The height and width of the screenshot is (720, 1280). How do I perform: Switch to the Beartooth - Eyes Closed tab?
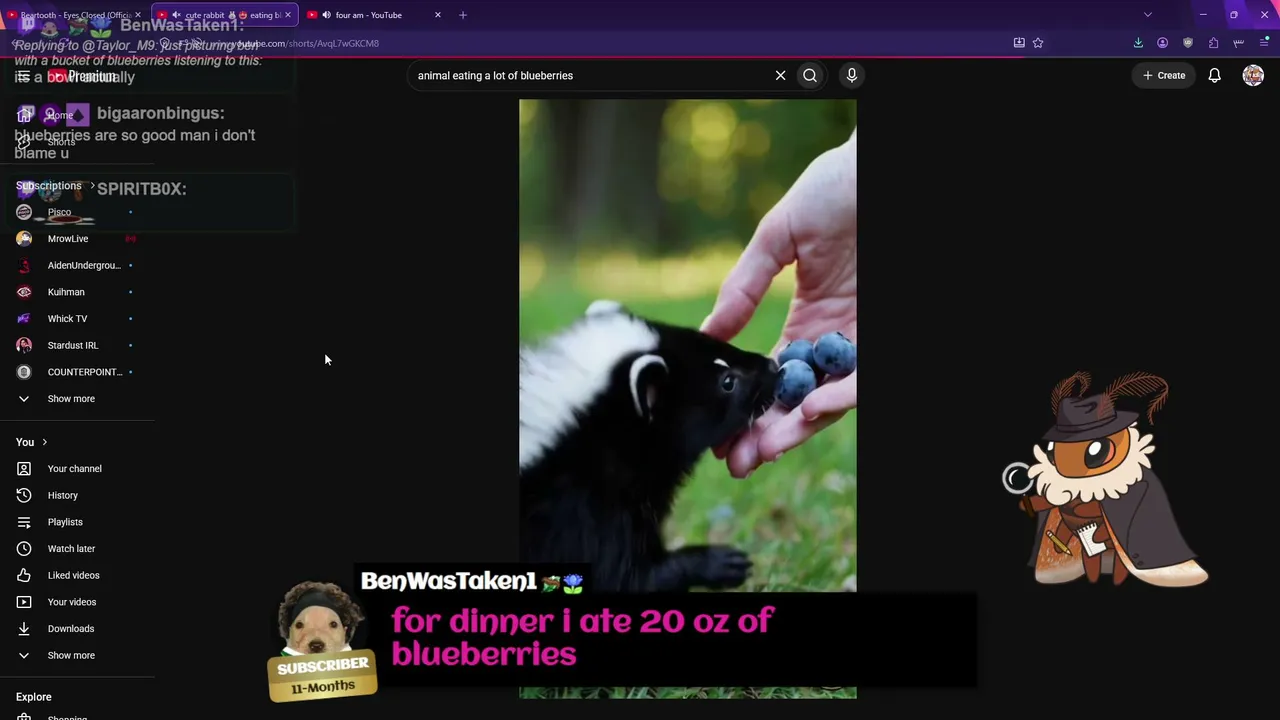[75, 15]
